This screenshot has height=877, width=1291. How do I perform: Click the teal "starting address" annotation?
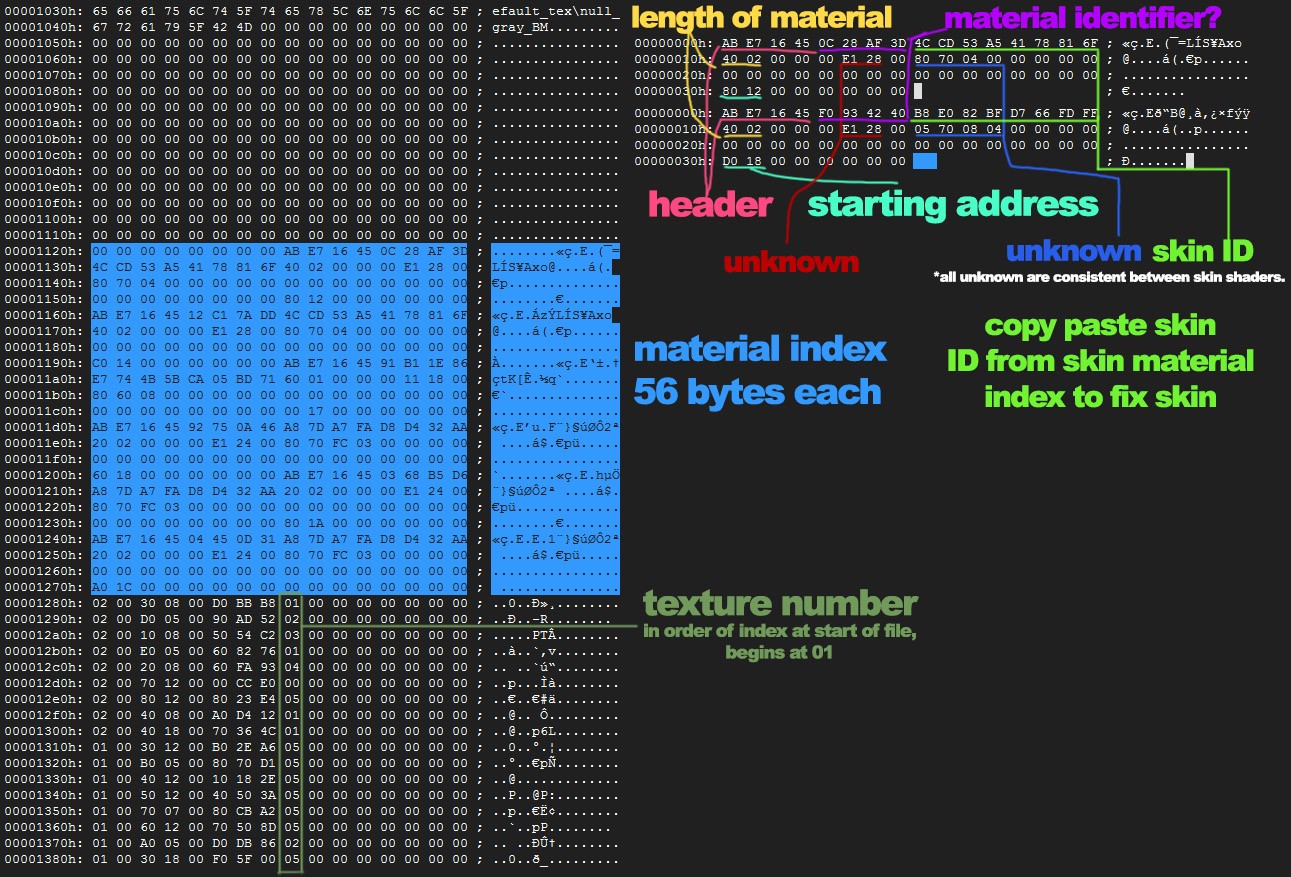click(x=953, y=204)
